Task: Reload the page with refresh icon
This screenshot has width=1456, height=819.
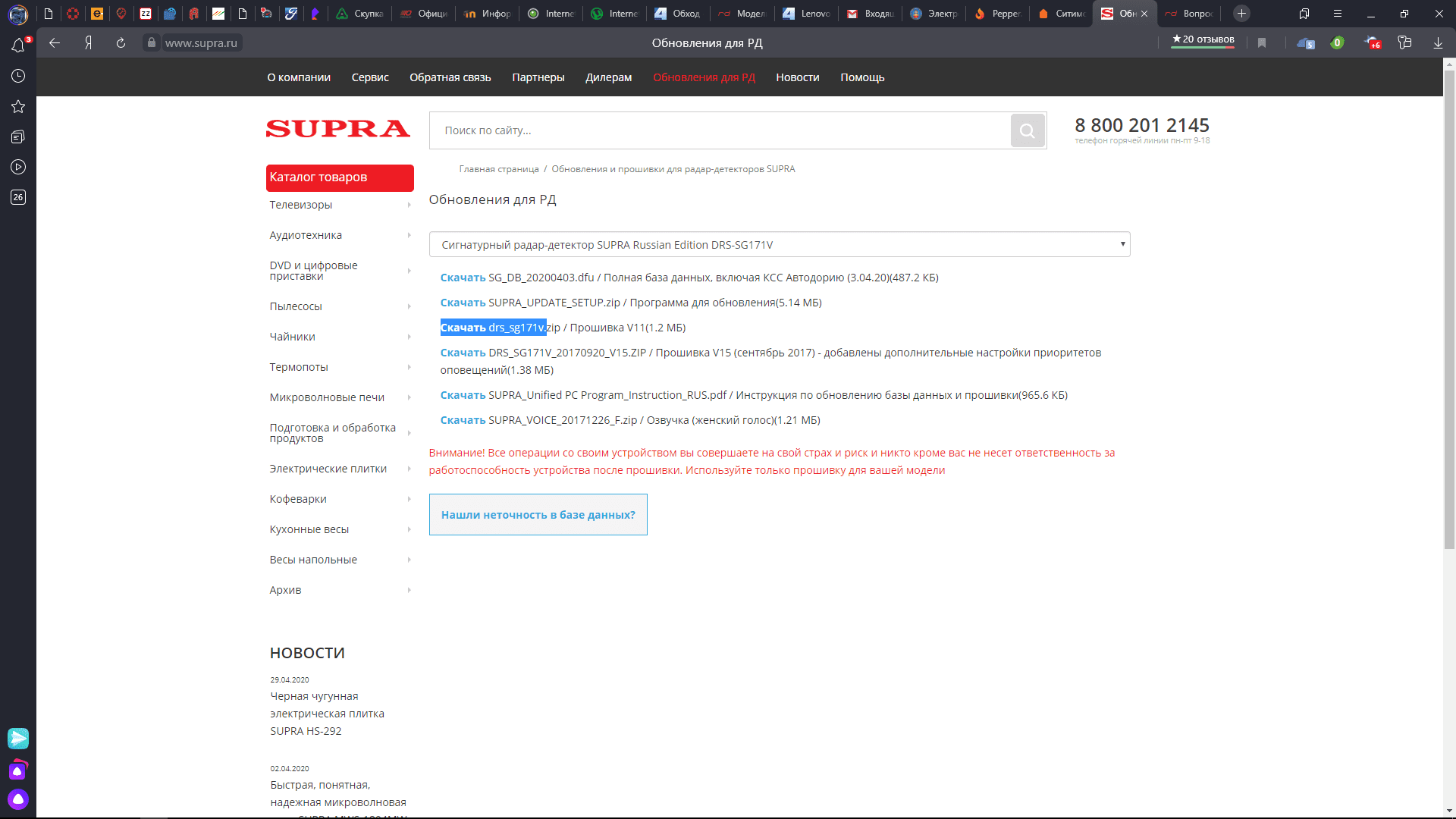Action: point(121,43)
